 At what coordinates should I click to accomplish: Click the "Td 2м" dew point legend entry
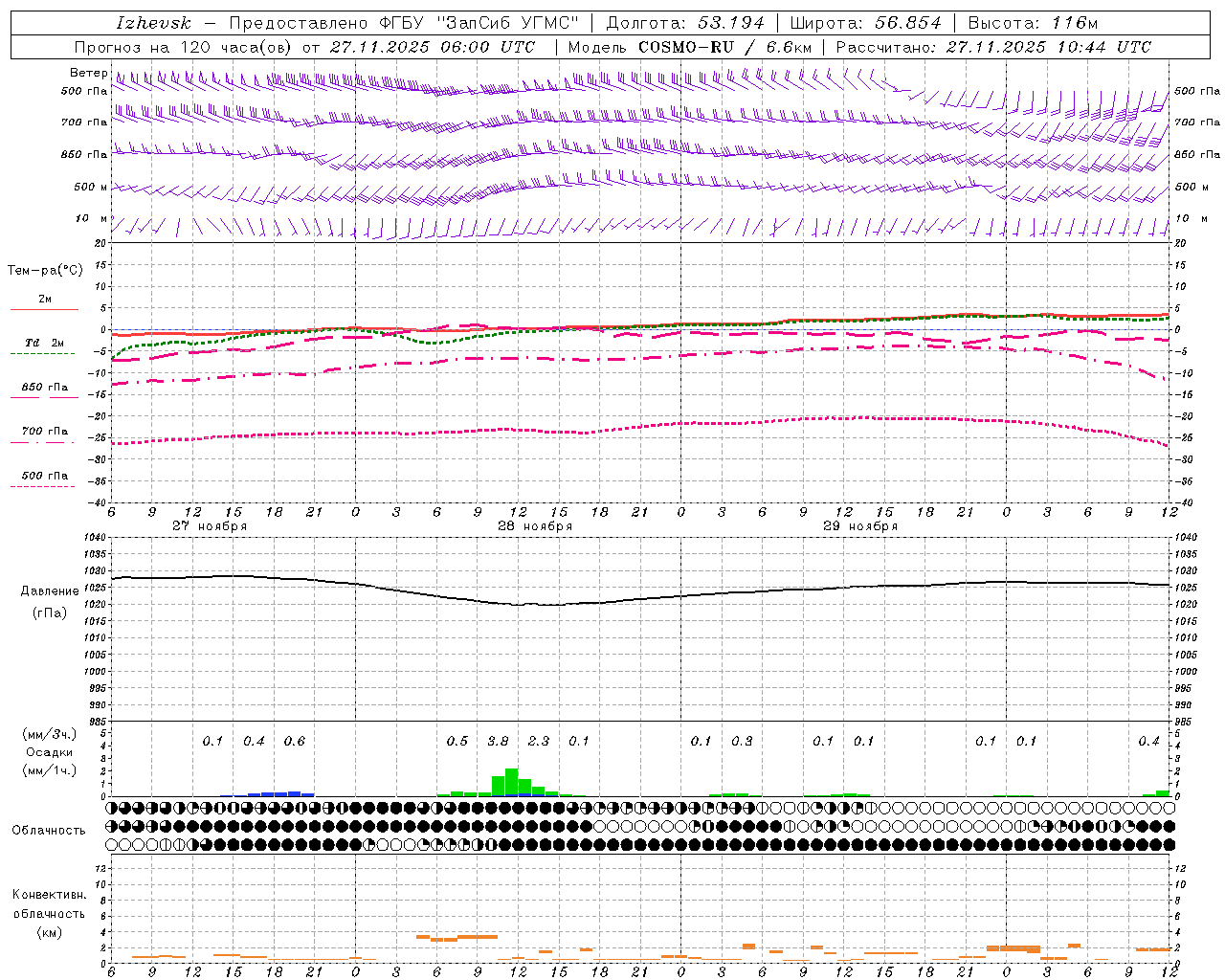44,343
